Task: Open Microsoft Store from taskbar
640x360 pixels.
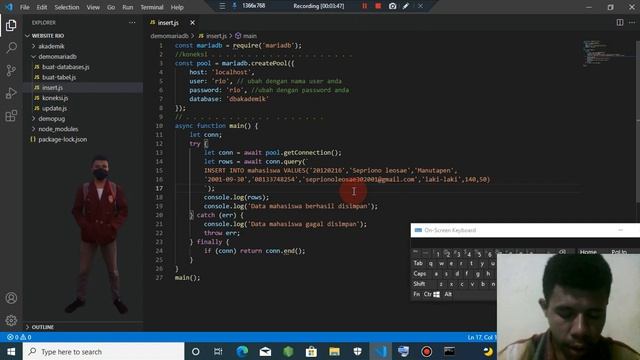Action: coord(311,351)
